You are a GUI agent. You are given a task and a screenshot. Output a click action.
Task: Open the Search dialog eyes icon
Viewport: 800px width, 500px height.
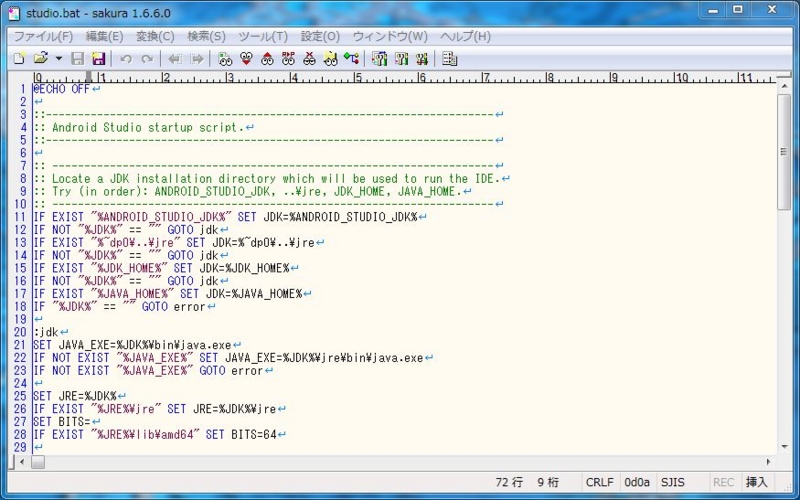pyautogui.click(x=225, y=59)
